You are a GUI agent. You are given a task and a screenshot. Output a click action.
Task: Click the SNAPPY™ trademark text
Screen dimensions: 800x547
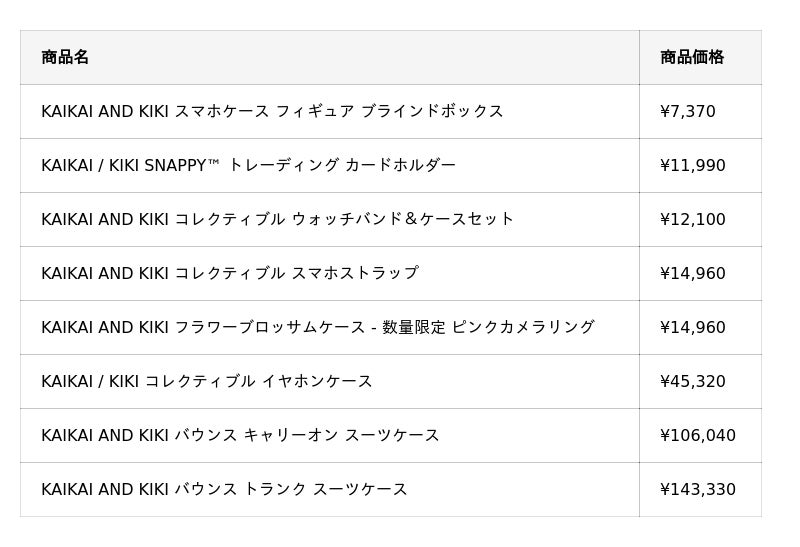coord(181,165)
